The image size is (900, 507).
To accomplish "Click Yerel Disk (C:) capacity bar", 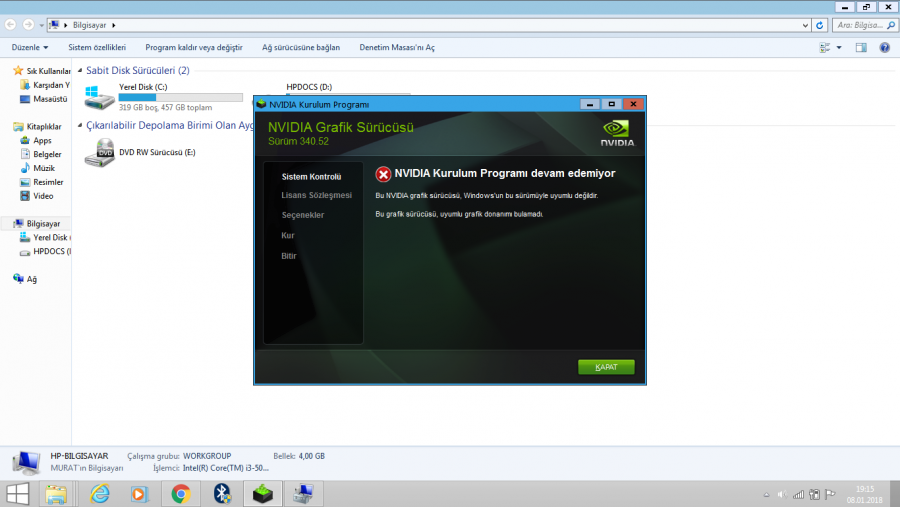I will click(181, 98).
